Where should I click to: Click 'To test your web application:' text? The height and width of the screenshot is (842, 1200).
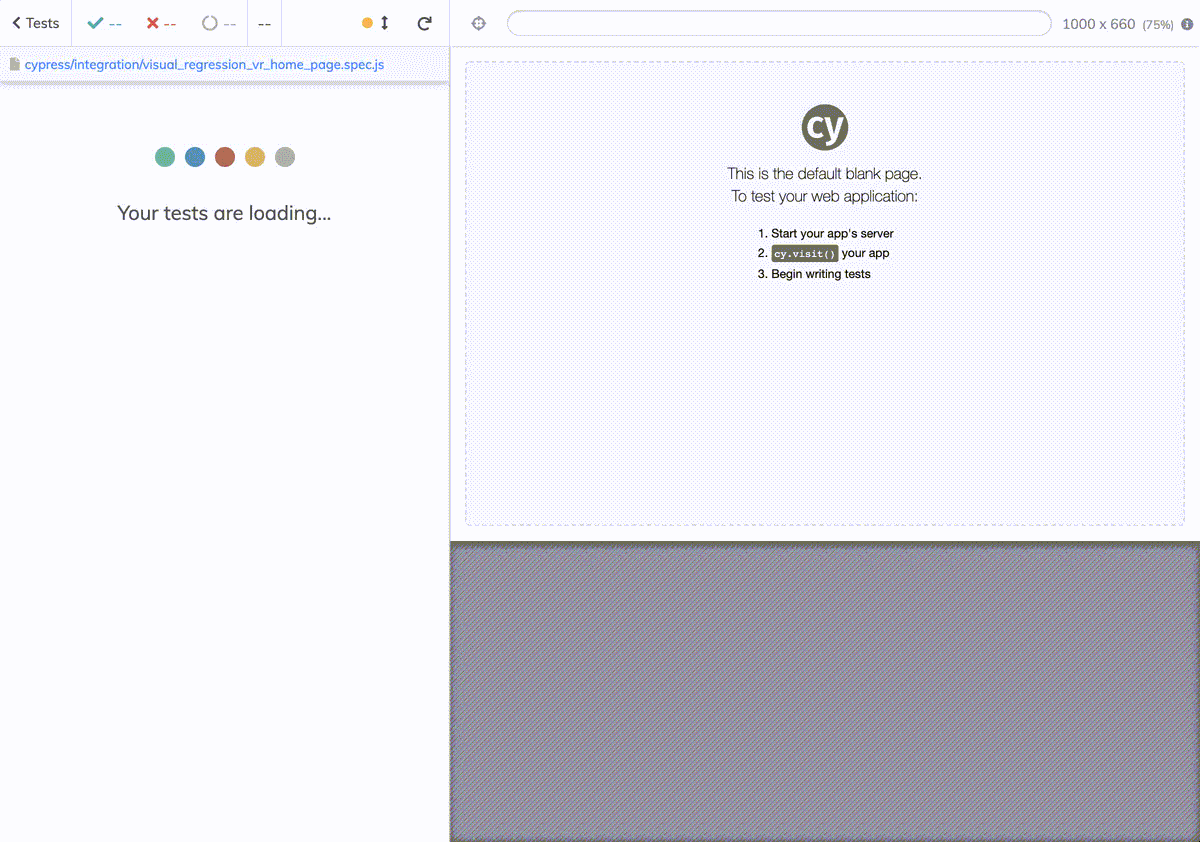pos(824,196)
